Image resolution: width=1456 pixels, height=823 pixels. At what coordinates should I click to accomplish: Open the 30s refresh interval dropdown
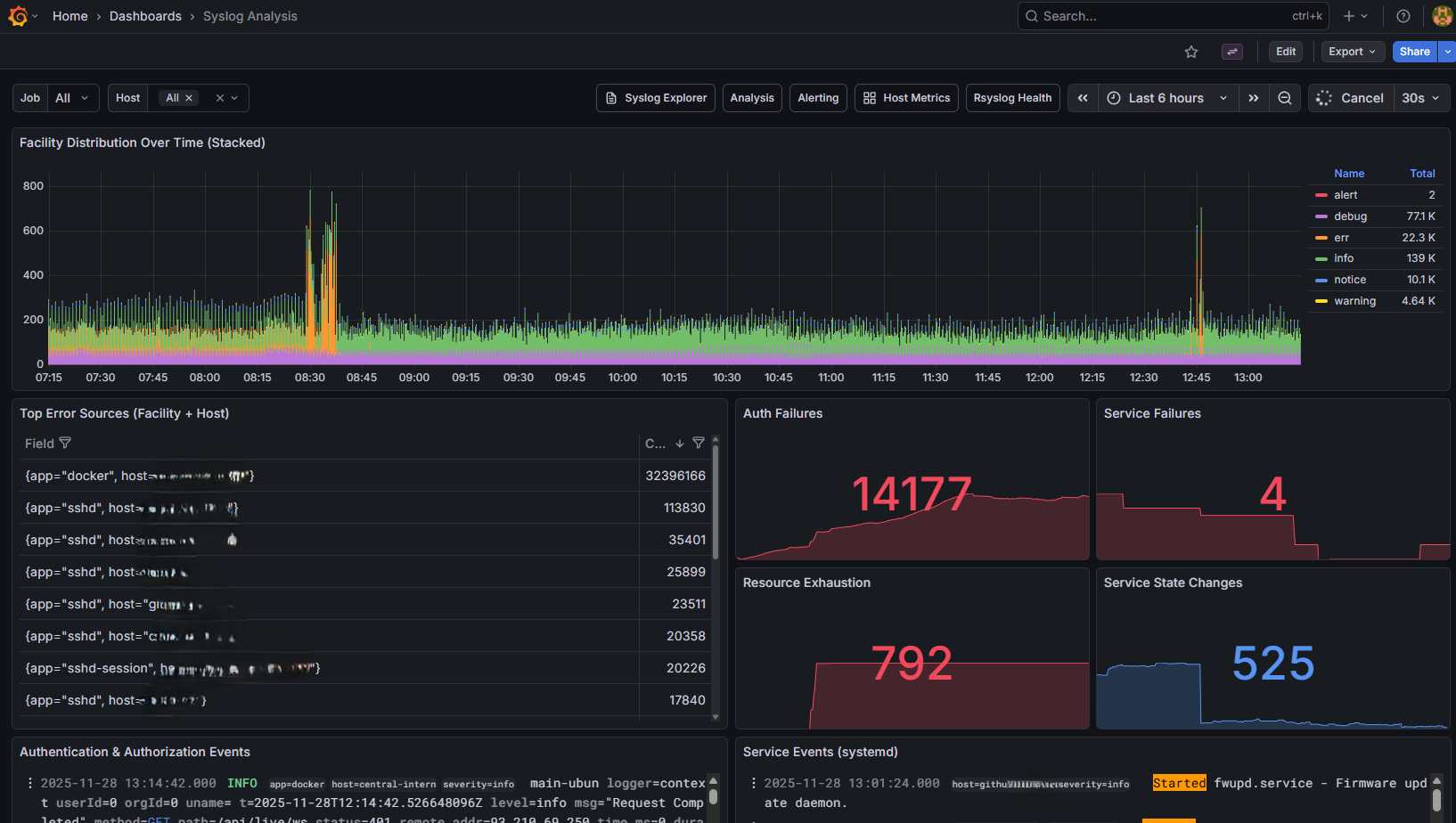1420,98
